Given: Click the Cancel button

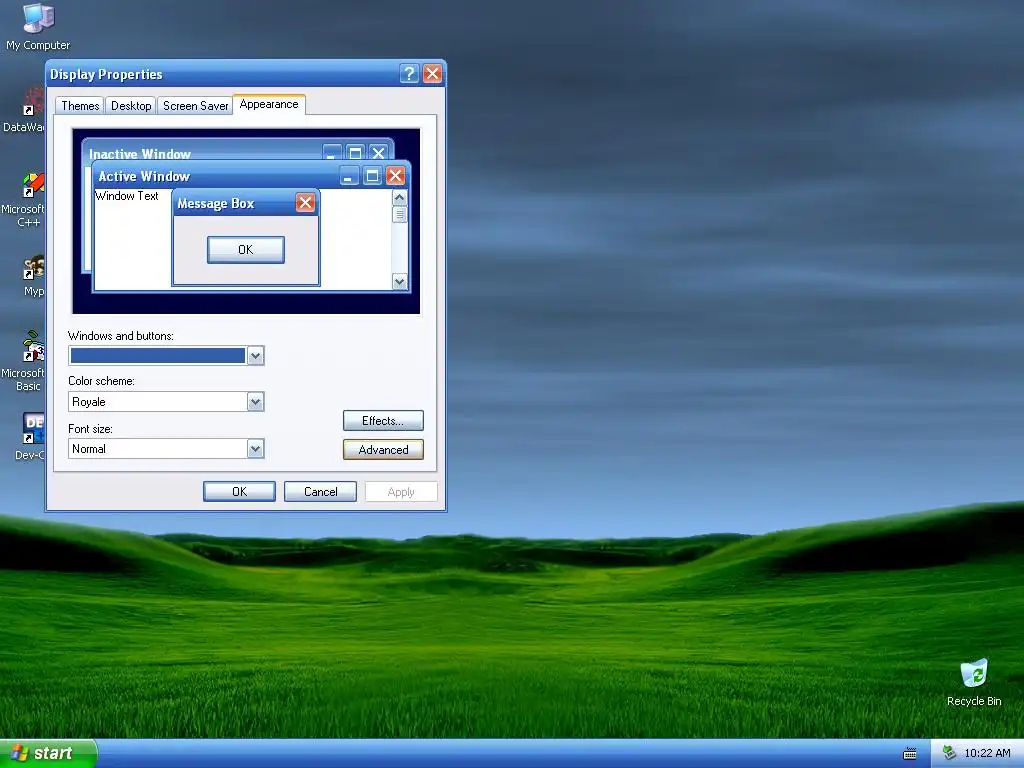Looking at the screenshot, I should pyautogui.click(x=321, y=492).
